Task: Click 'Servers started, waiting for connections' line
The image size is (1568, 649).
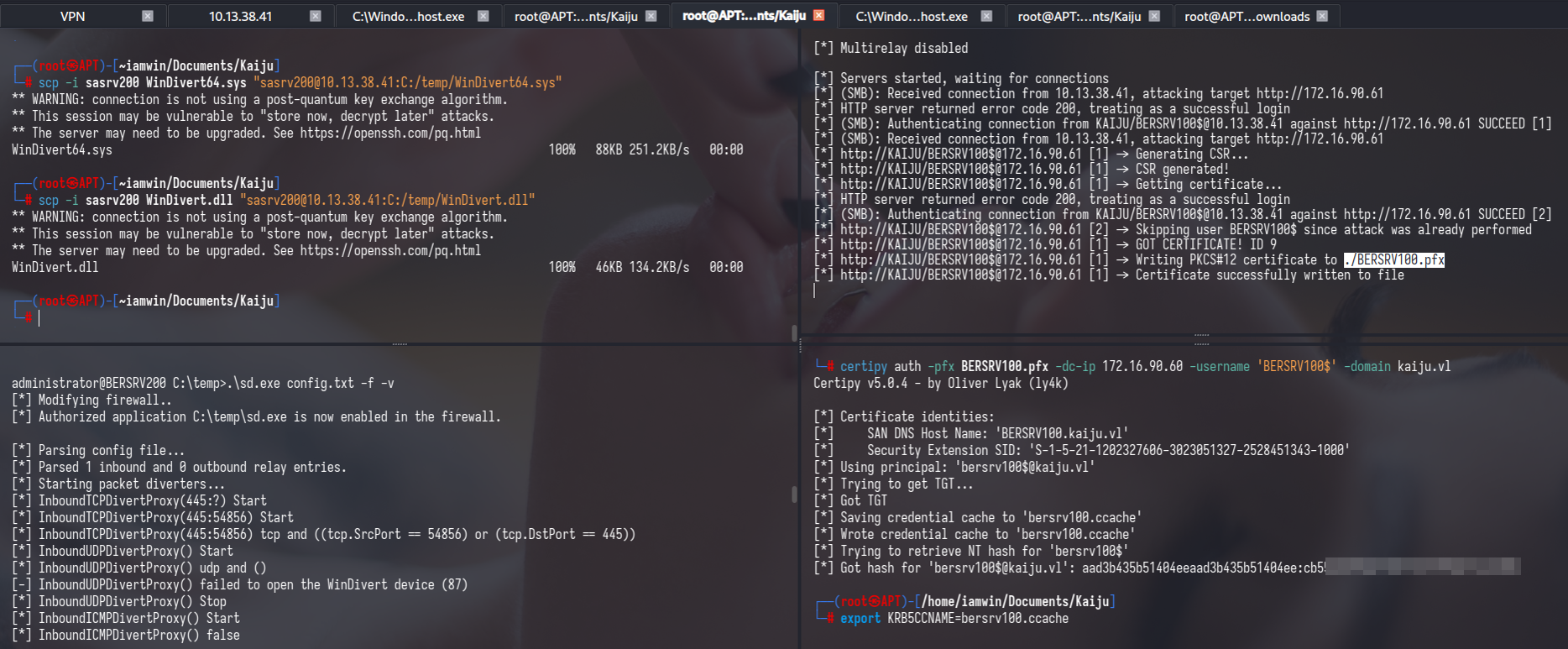Action: pyautogui.click(x=961, y=78)
